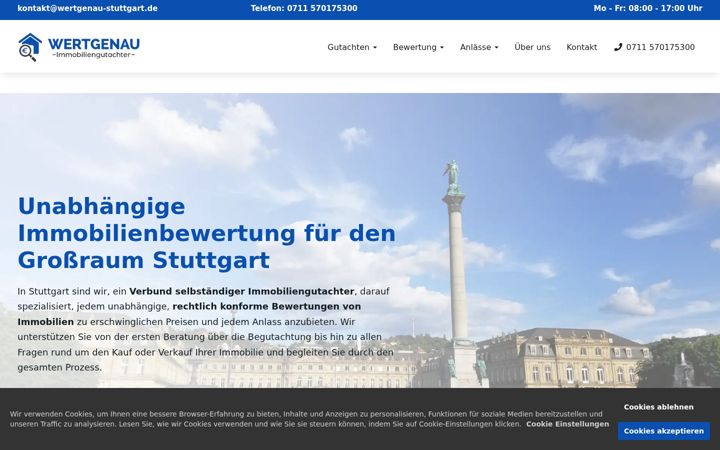Open the Über uns page

532,47
